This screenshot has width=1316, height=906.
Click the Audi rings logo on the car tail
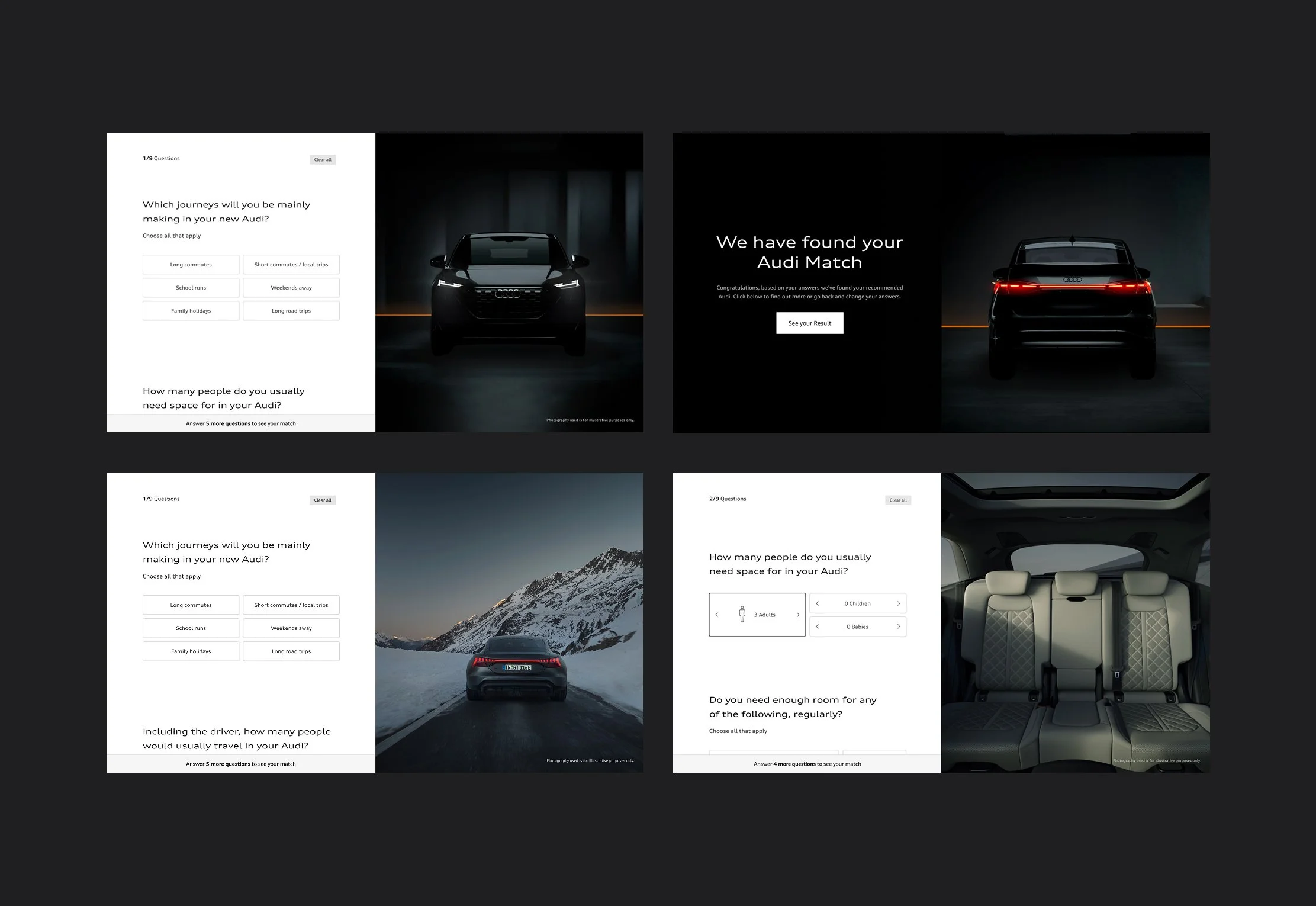coord(1073,278)
